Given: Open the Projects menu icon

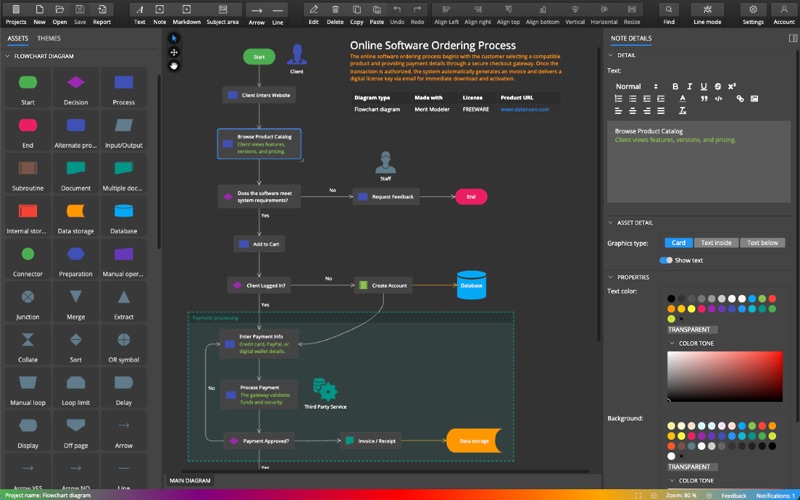Looking at the screenshot, I should pyautogui.click(x=16, y=10).
